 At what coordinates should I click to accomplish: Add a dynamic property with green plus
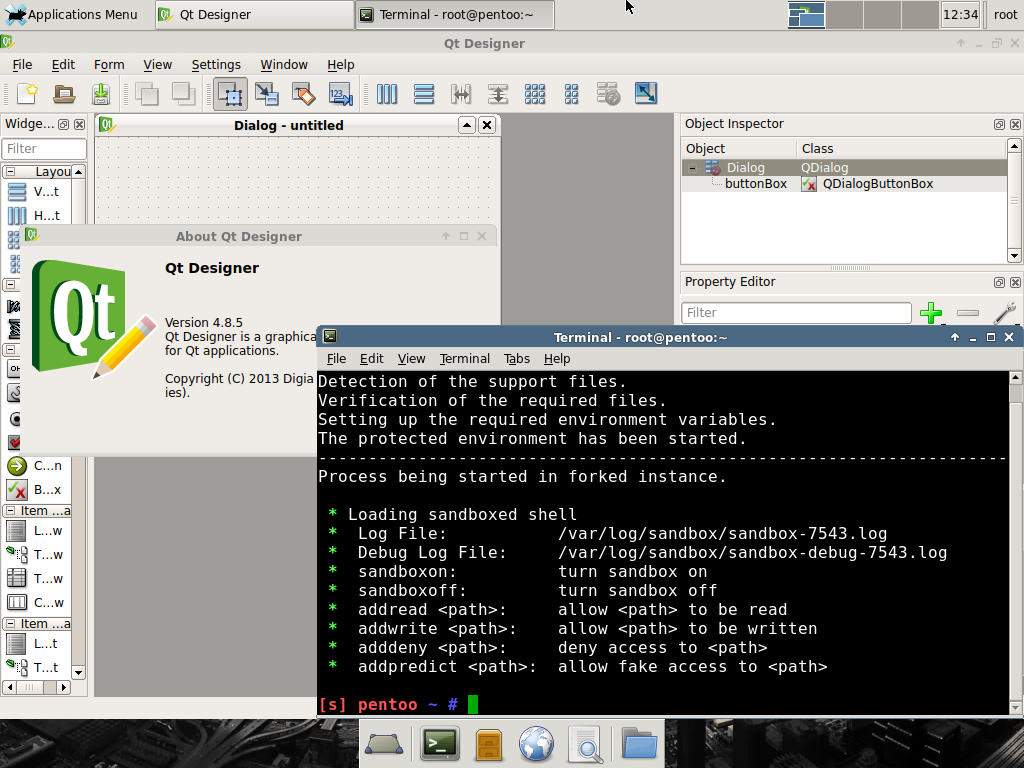[931, 313]
